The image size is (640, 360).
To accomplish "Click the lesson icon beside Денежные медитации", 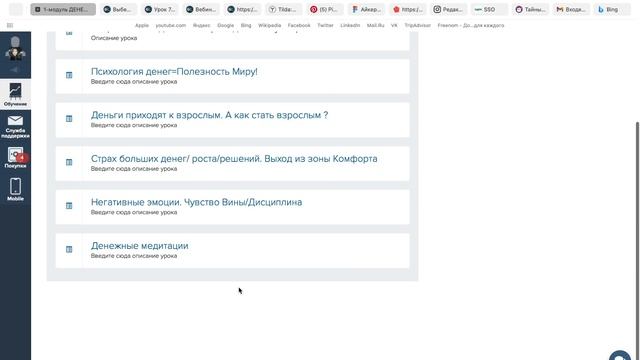I will [x=69, y=249].
